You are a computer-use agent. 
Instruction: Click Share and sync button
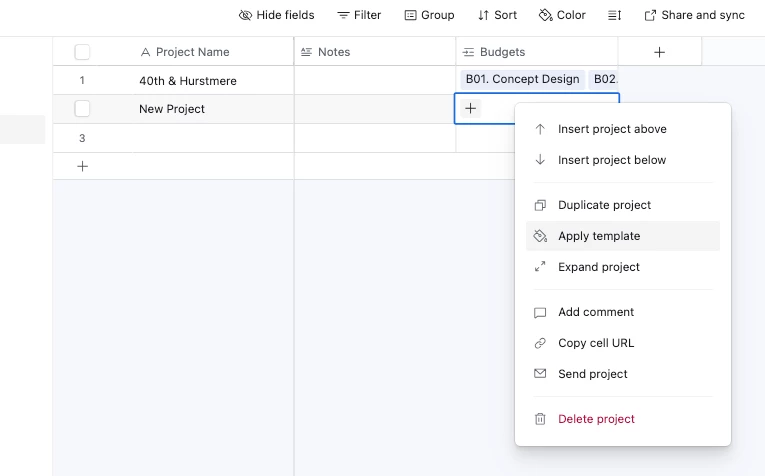click(x=695, y=16)
